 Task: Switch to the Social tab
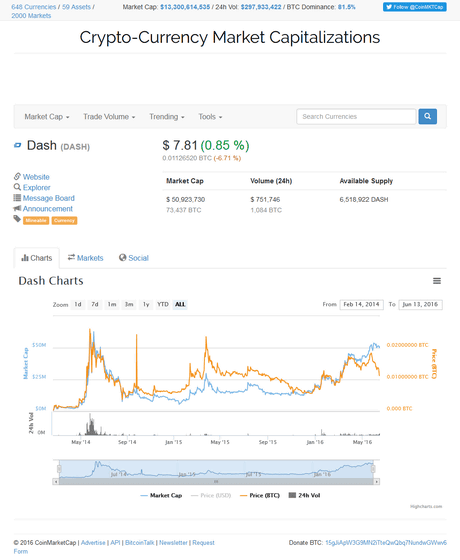(134, 258)
